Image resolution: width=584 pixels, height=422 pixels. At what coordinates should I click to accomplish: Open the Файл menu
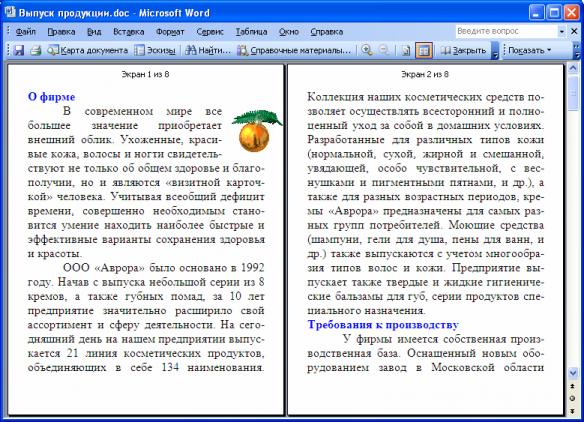click(26, 32)
